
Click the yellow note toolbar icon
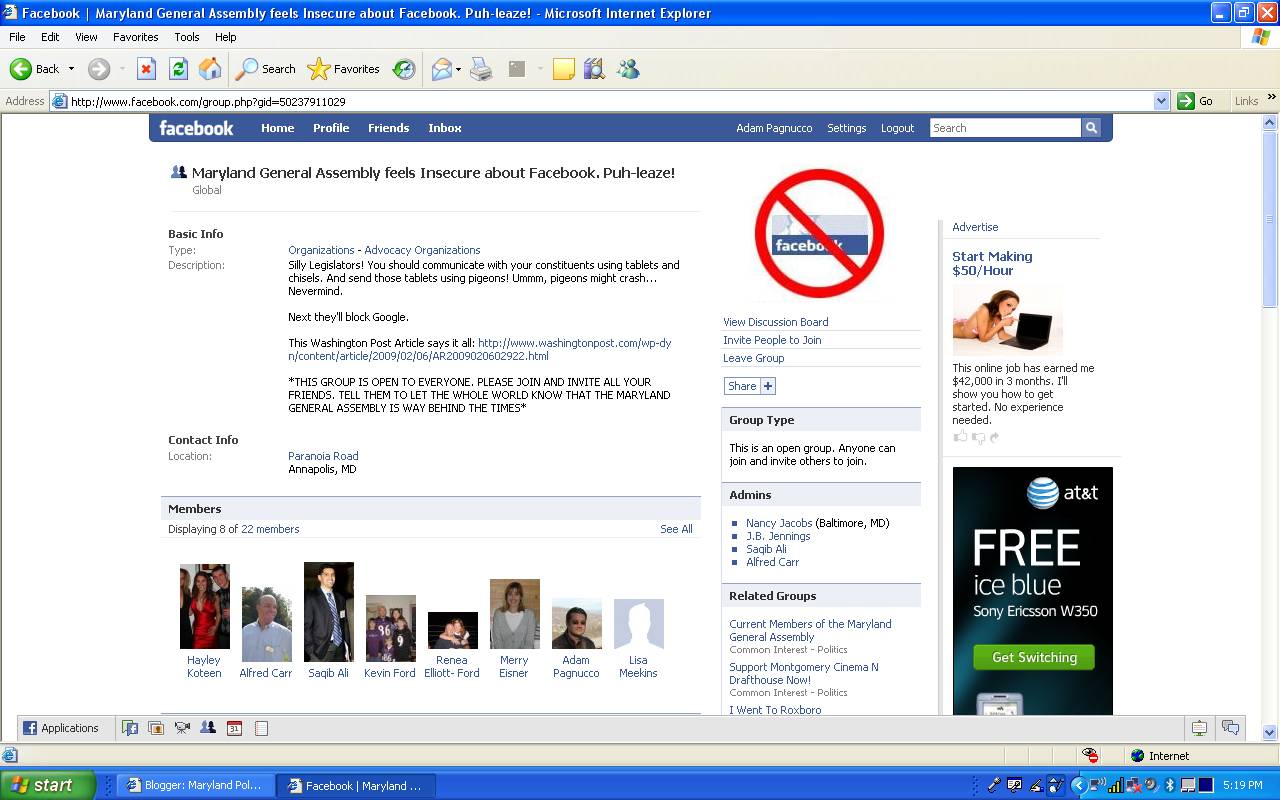[564, 69]
